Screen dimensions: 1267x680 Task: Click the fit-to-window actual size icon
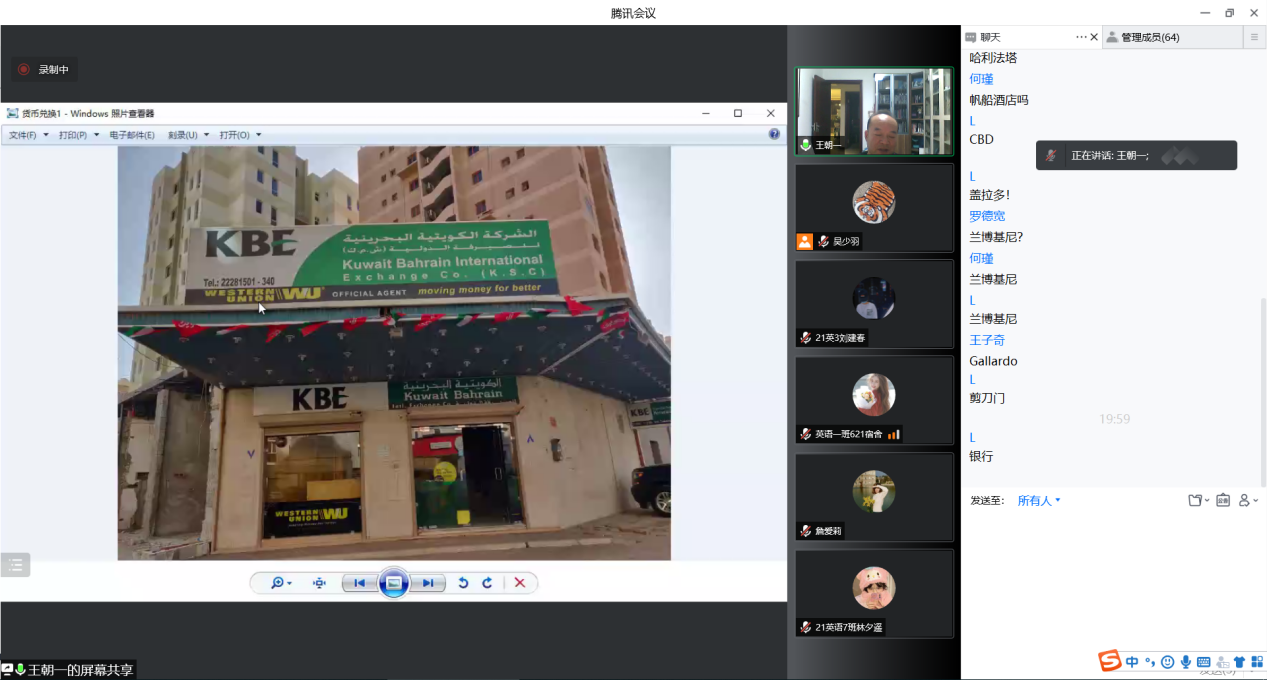point(319,583)
